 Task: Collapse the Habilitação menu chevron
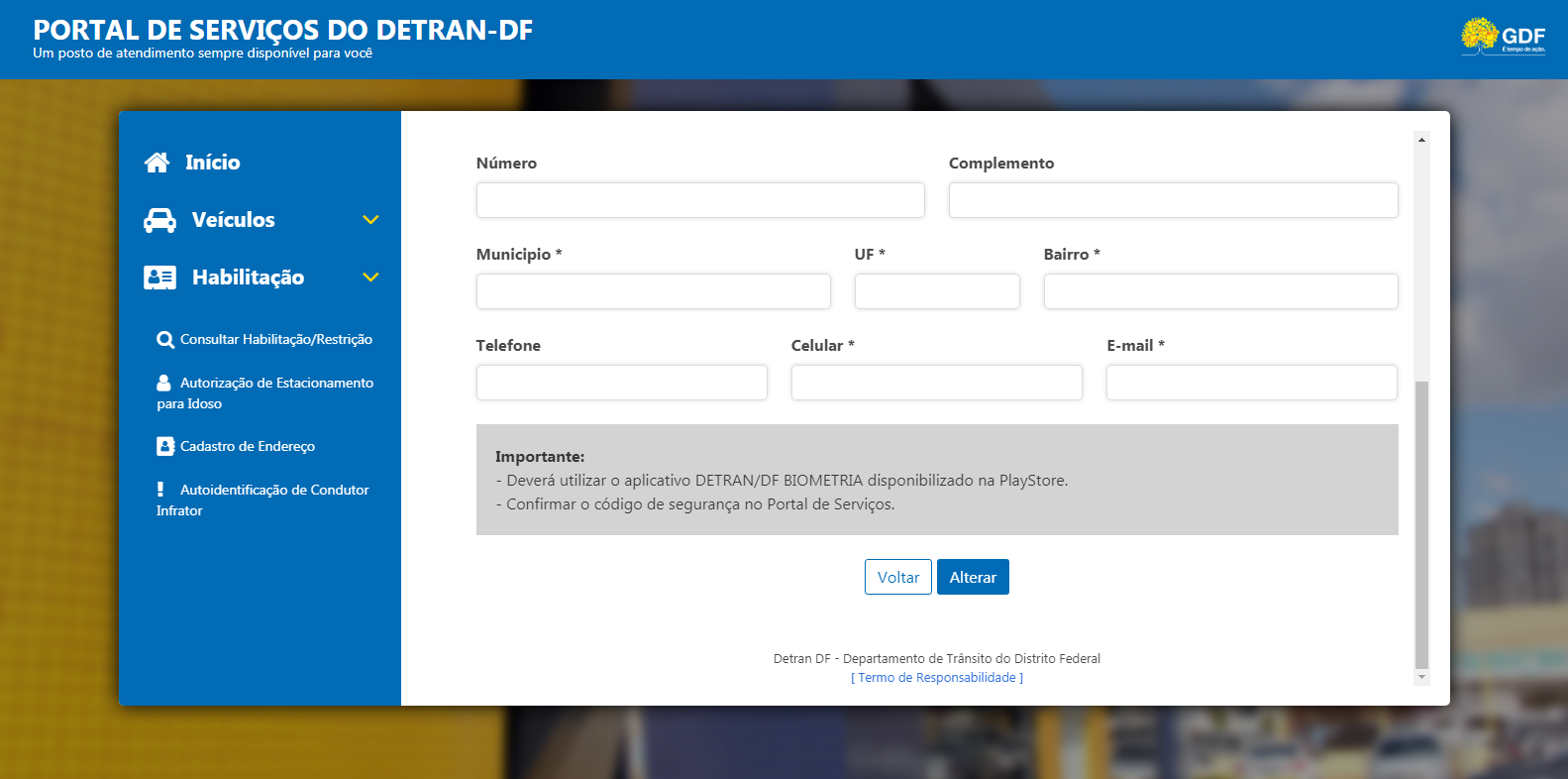click(370, 278)
